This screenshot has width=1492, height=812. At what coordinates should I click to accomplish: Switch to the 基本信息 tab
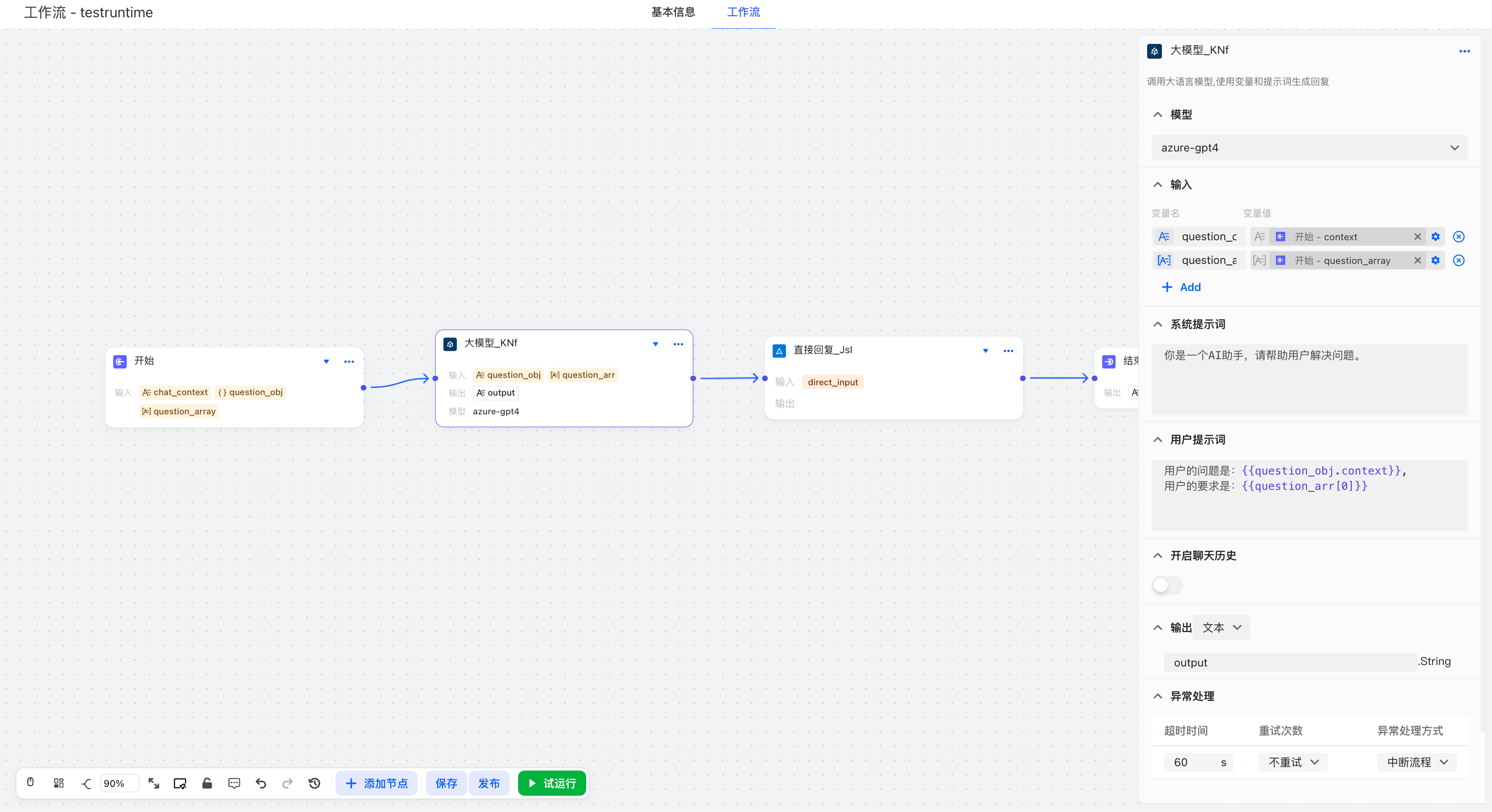click(672, 12)
